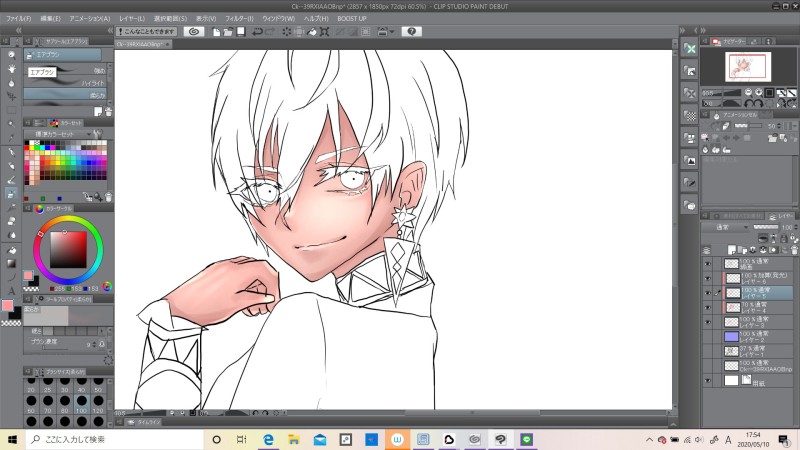Choose brush size 100 preset
Viewport: 800px width, 450px height.
[x=82, y=402]
